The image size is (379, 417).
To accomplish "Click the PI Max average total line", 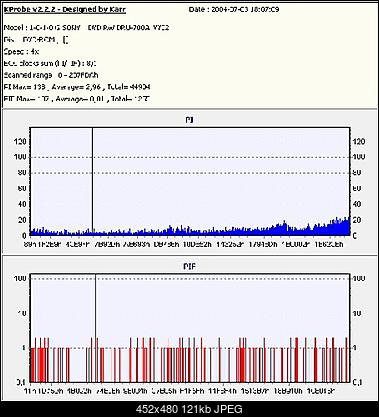I will tap(77, 87).
